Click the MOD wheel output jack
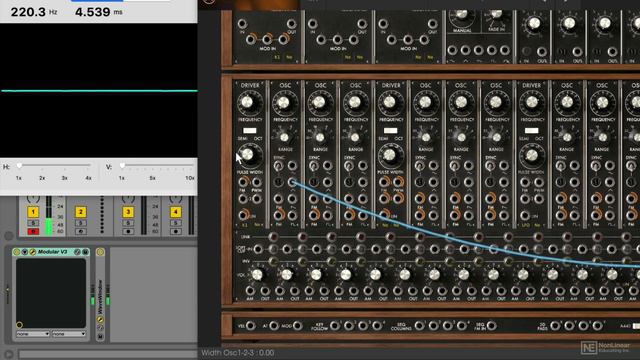The image size is (640, 360). (x=298, y=326)
